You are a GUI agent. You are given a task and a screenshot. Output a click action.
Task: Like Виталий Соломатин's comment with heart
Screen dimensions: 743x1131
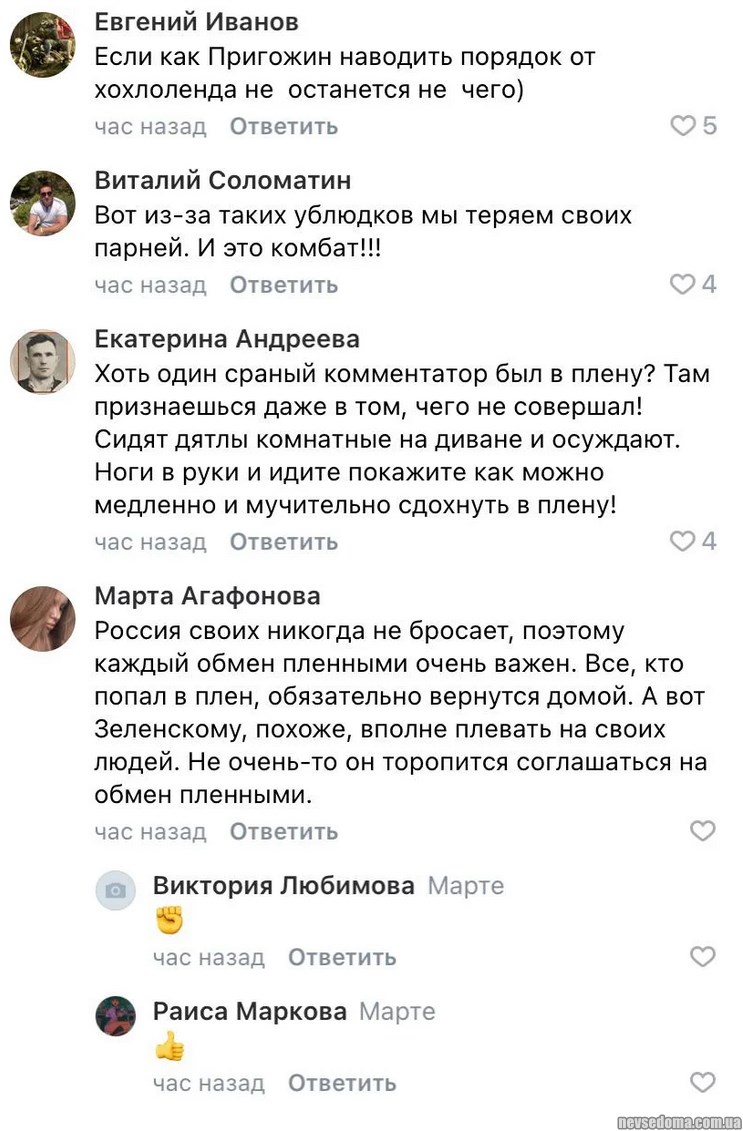pyautogui.click(x=682, y=285)
